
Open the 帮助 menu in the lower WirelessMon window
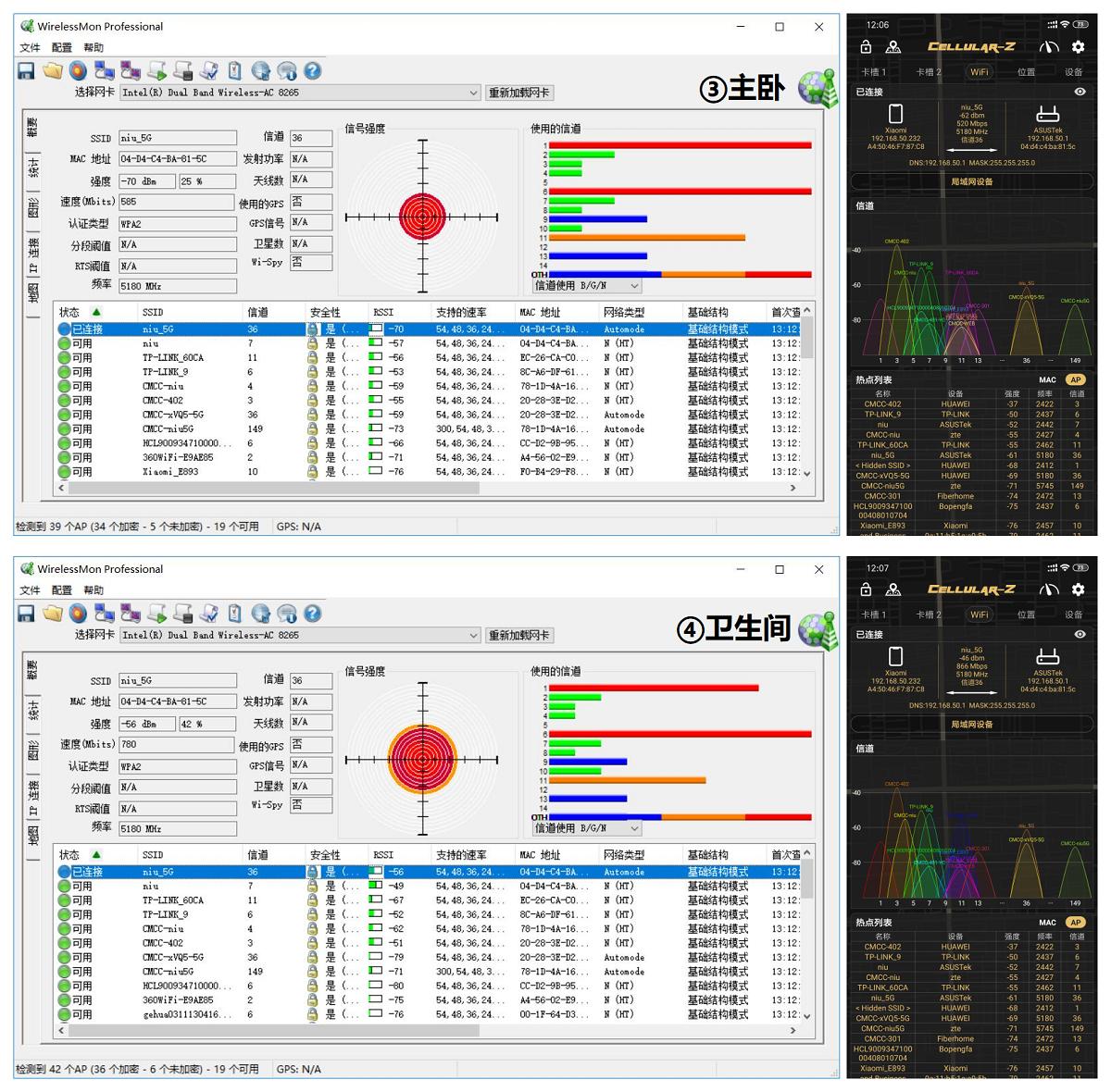pyautogui.click(x=94, y=589)
